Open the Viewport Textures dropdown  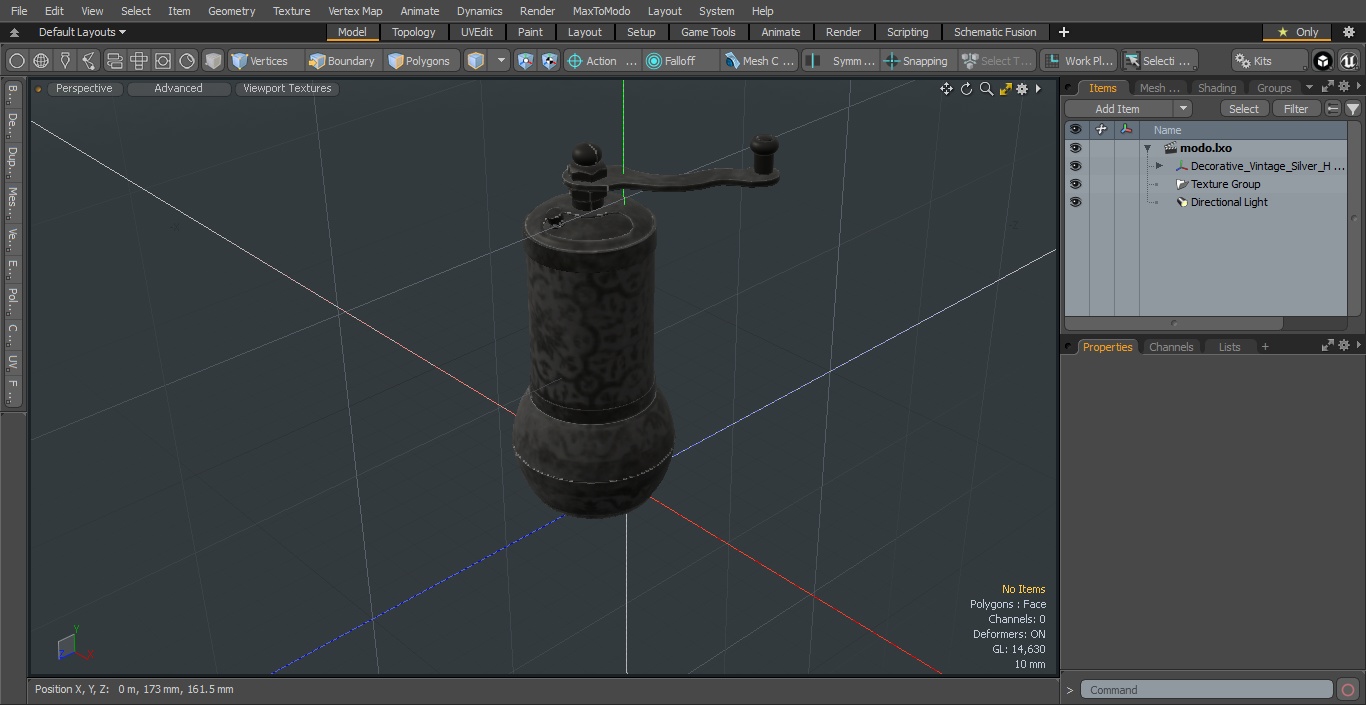(287, 88)
